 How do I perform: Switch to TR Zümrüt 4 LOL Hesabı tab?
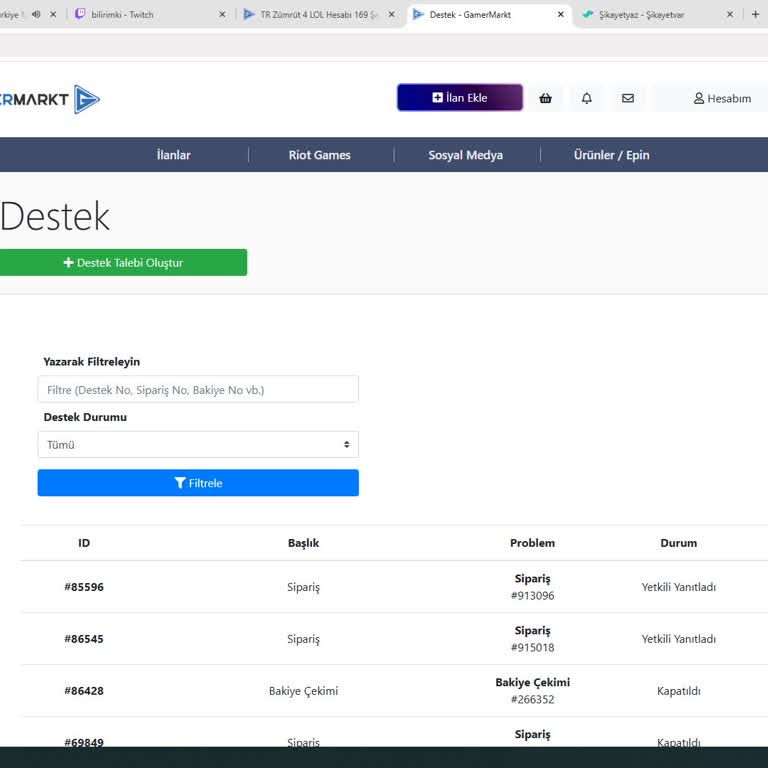(310, 15)
